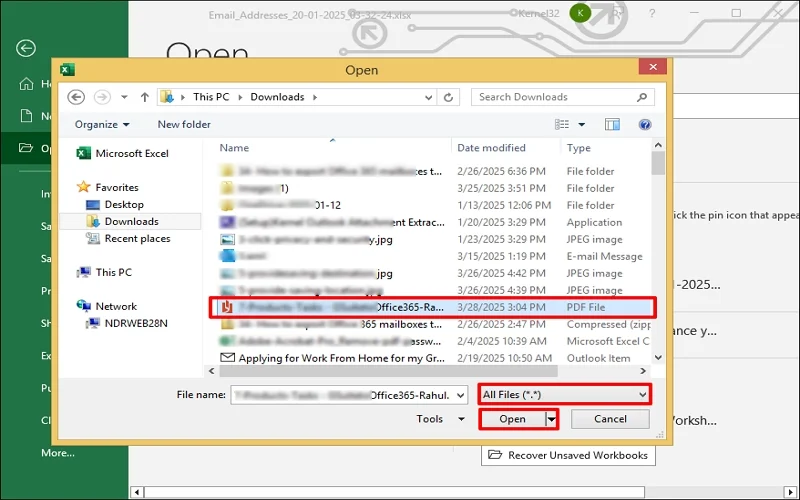Screen dimensions: 800x500
Task: Select Recent places in navigation pane
Action: 137,238
